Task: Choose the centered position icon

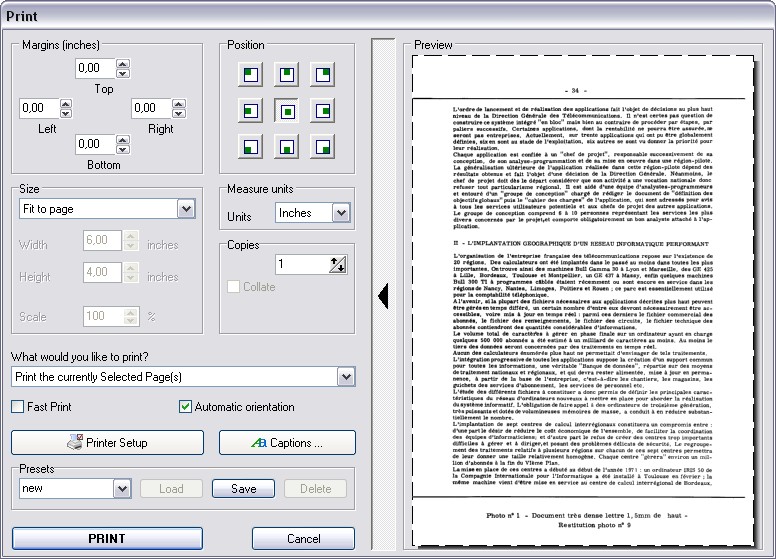Action: coord(287,110)
